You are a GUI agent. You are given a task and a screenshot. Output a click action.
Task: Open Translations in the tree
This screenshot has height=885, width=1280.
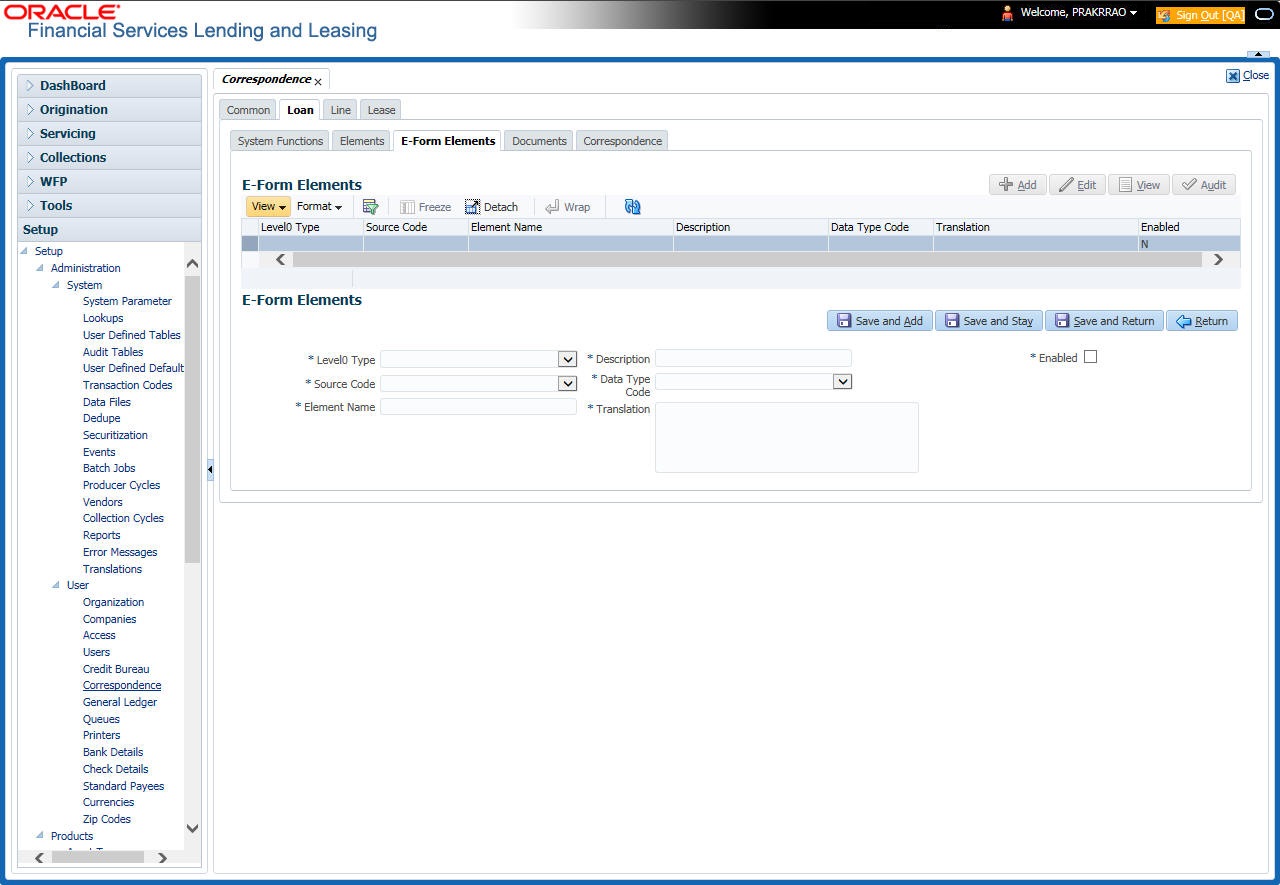[x=112, y=569]
